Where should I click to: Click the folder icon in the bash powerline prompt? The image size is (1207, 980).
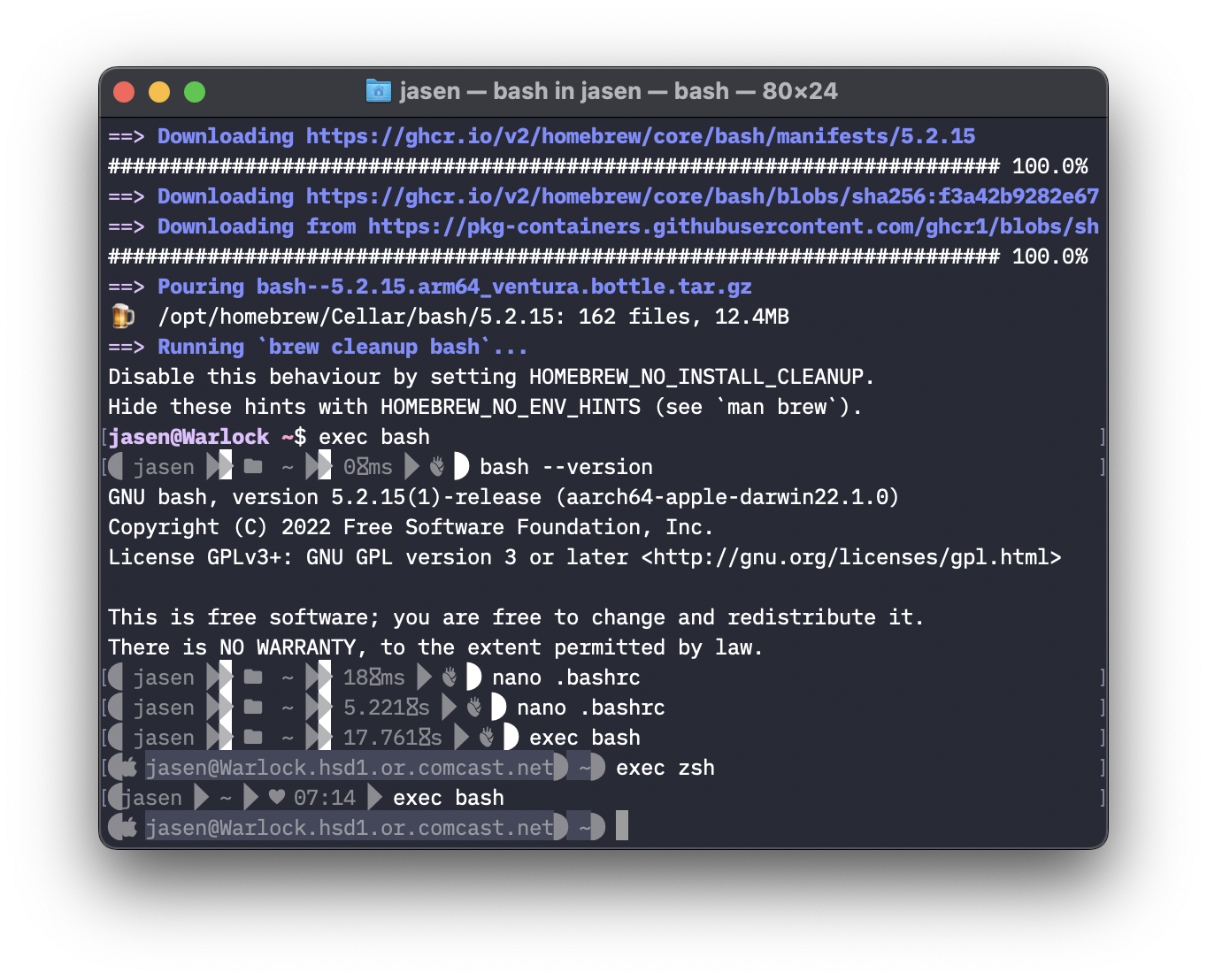(253, 467)
